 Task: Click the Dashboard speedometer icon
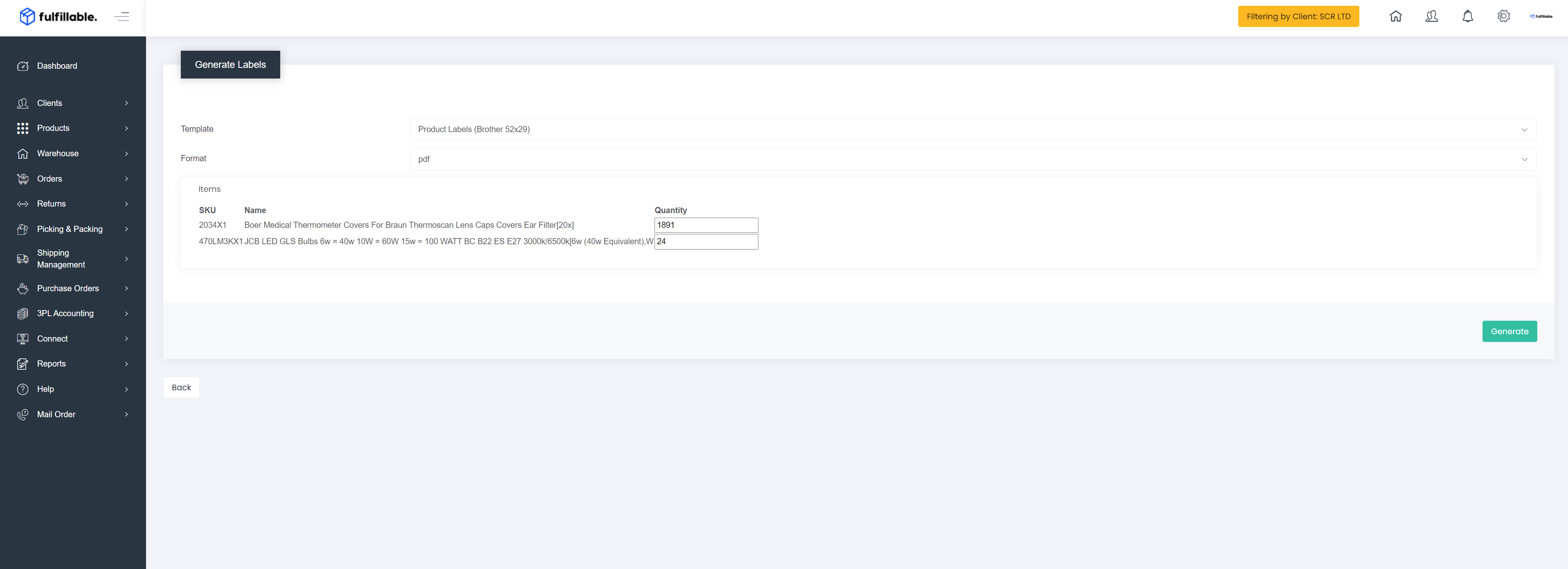click(22, 66)
